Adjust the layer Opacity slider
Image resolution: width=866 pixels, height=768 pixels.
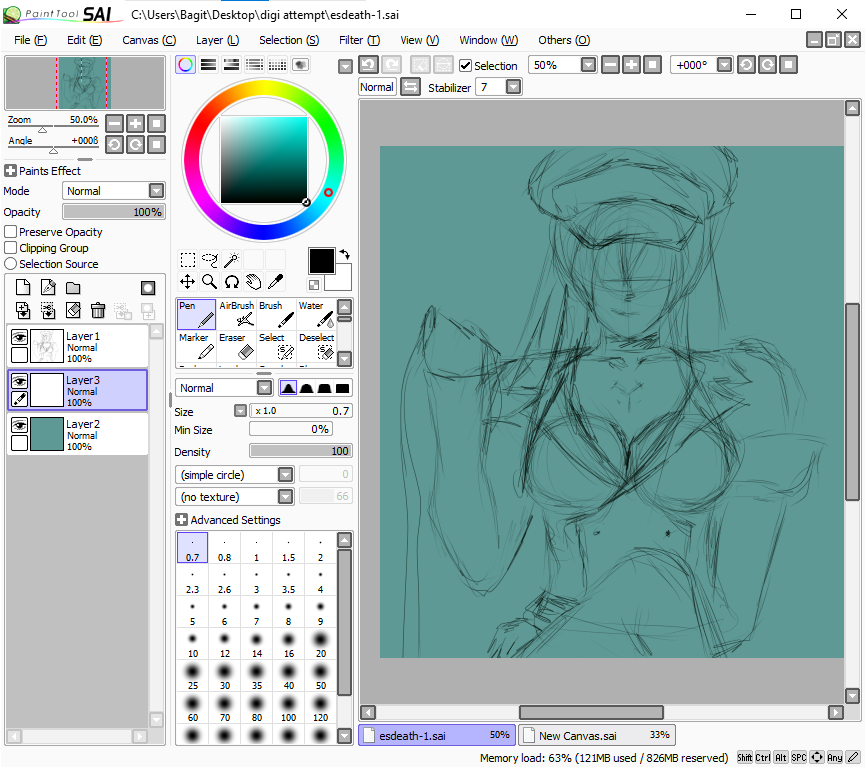114,212
